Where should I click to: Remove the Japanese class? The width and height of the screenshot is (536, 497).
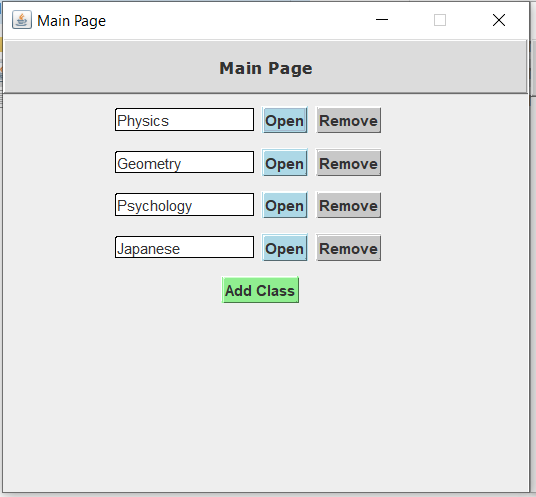click(348, 248)
